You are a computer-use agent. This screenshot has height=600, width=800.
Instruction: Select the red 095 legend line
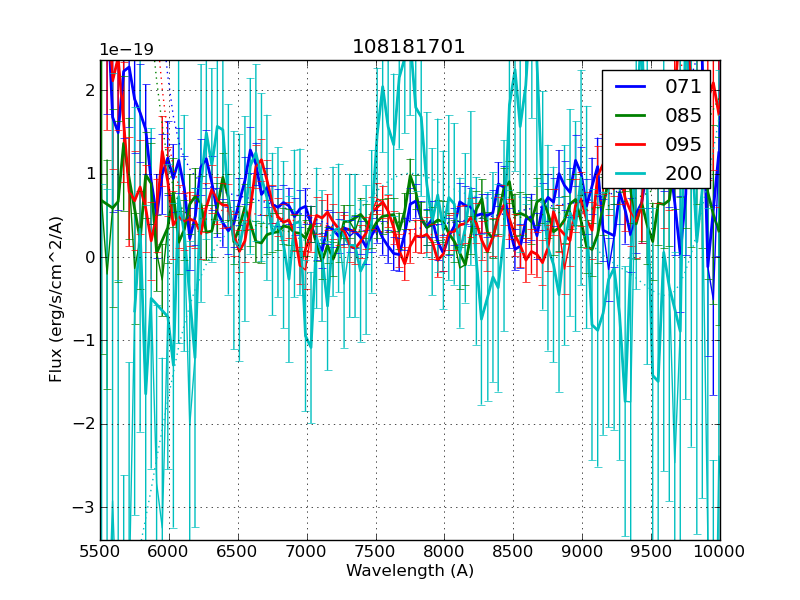[x=631, y=144]
